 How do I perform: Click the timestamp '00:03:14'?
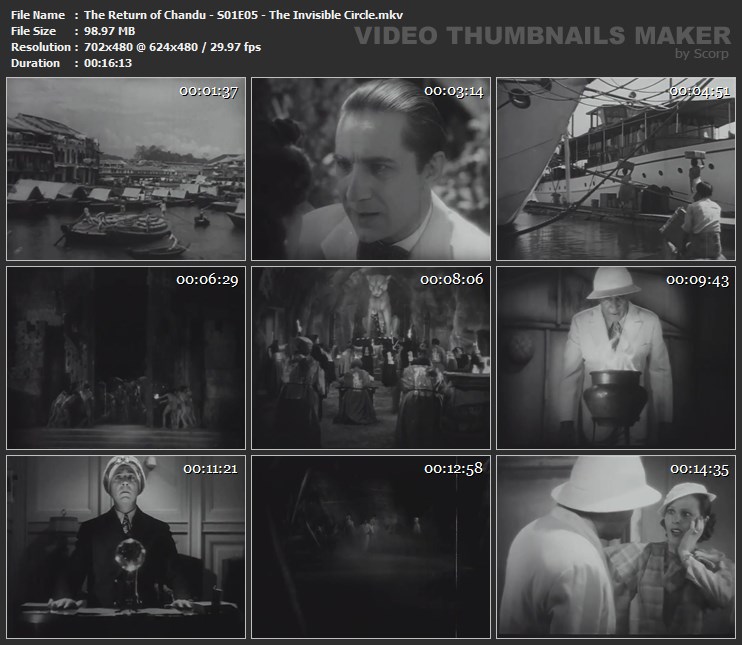(x=454, y=91)
